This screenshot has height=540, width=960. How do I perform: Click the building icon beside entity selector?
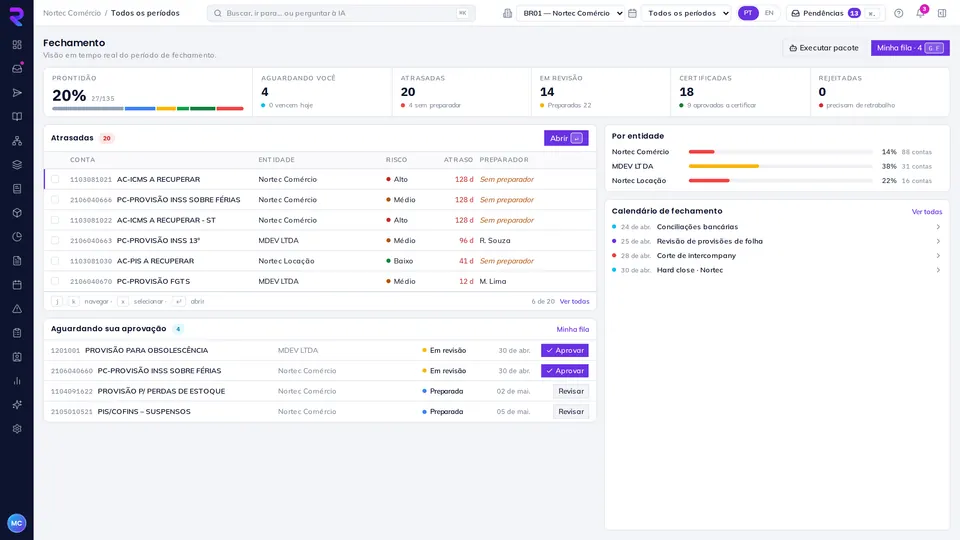pyautogui.click(x=508, y=13)
